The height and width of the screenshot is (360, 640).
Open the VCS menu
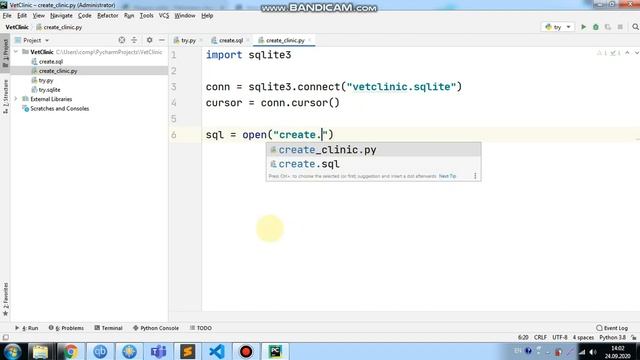coord(164,16)
